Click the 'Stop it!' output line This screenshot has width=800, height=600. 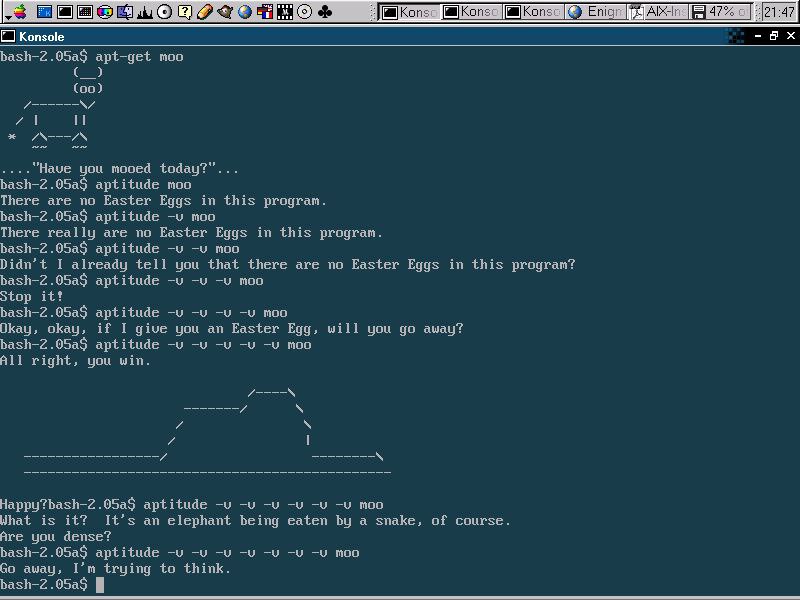click(32, 296)
